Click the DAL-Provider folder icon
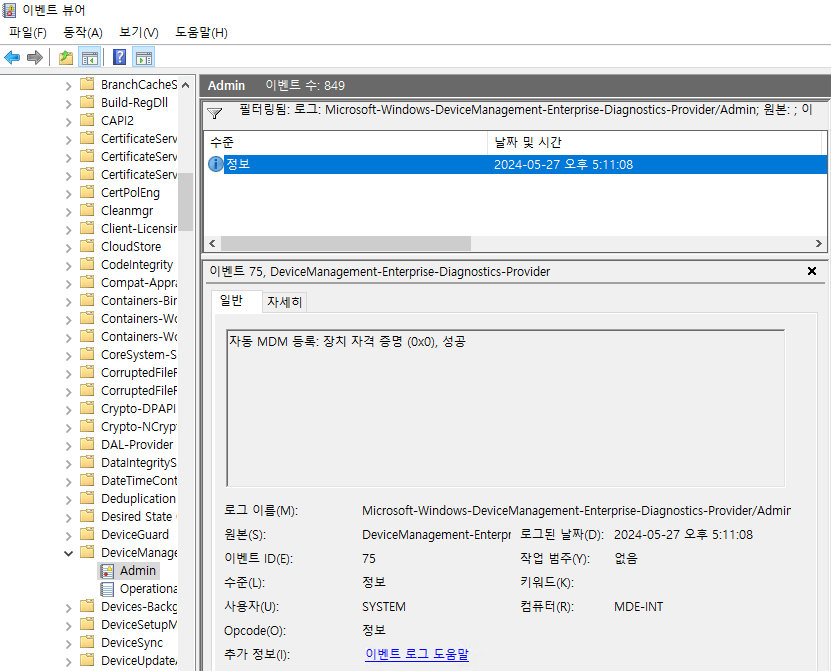The height and width of the screenshot is (671, 831). [x=87, y=445]
